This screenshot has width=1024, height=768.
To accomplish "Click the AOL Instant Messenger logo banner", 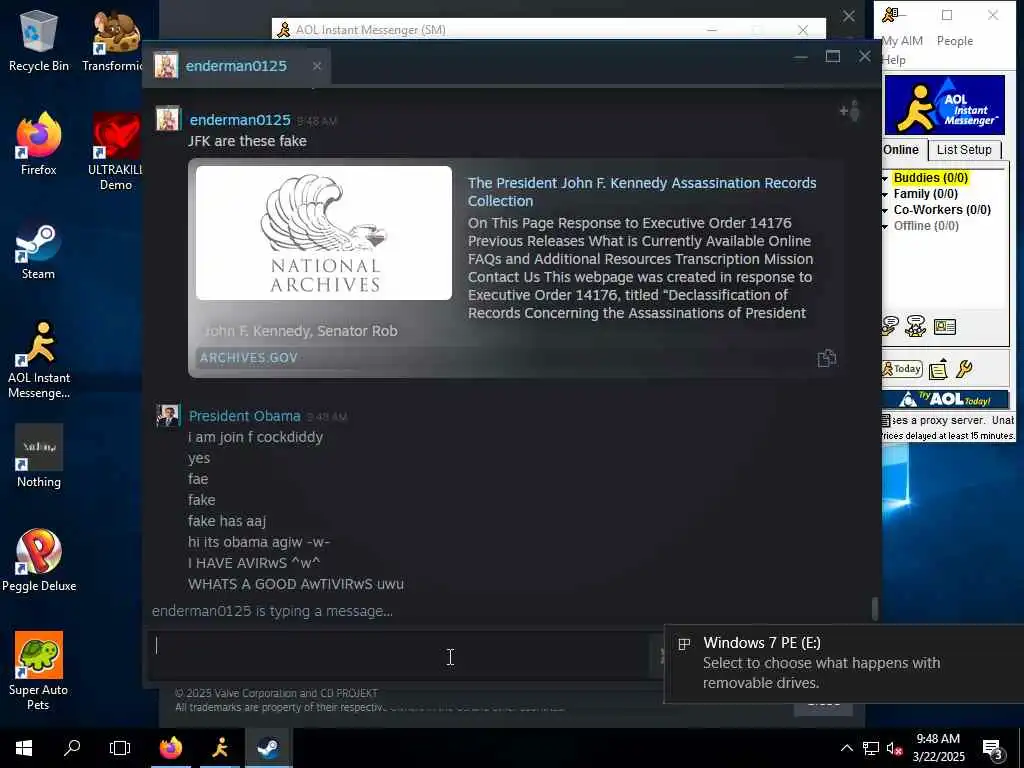I will (x=945, y=105).
